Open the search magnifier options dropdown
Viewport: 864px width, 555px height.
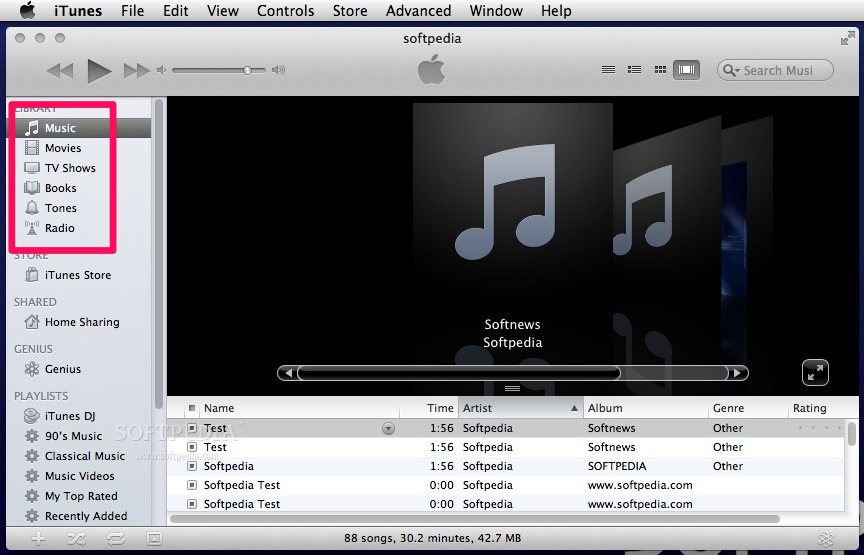click(731, 71)
